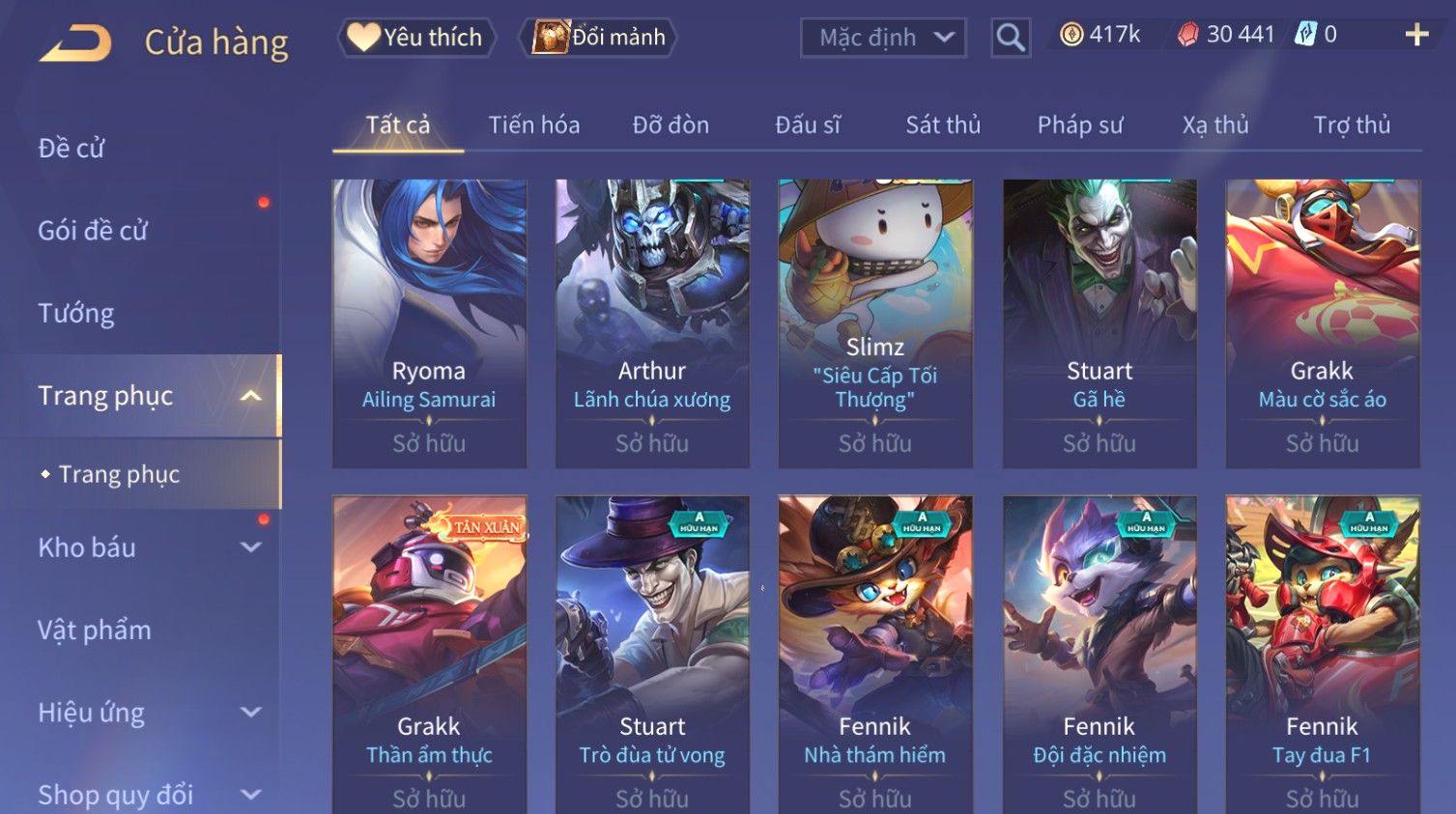Select the Tiến hóa tab
Image resolution: width=1456 pixels, height=814 pixels.
(x=534, y=125)
